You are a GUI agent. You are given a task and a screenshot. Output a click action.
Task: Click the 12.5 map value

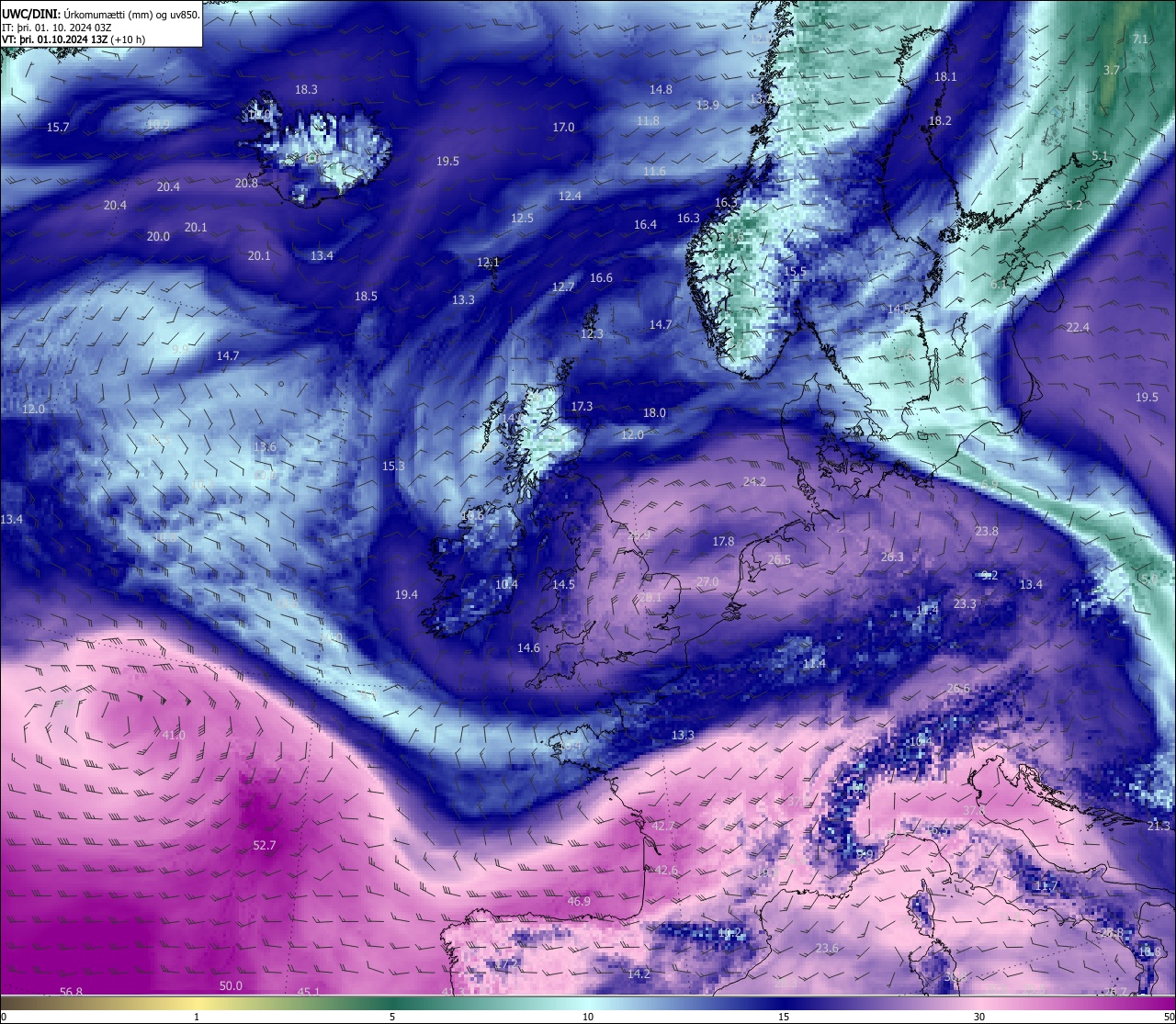(522, 218)
